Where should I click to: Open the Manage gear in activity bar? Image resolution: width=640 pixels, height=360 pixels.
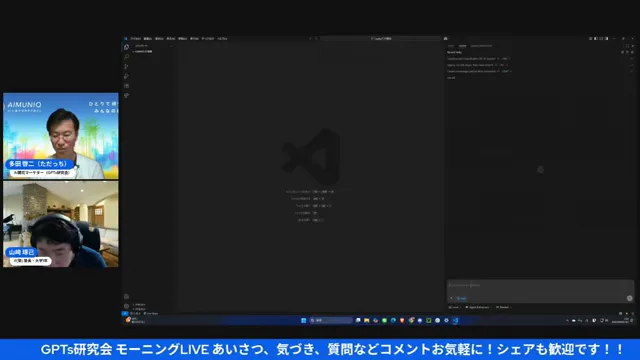pos(127,306)
